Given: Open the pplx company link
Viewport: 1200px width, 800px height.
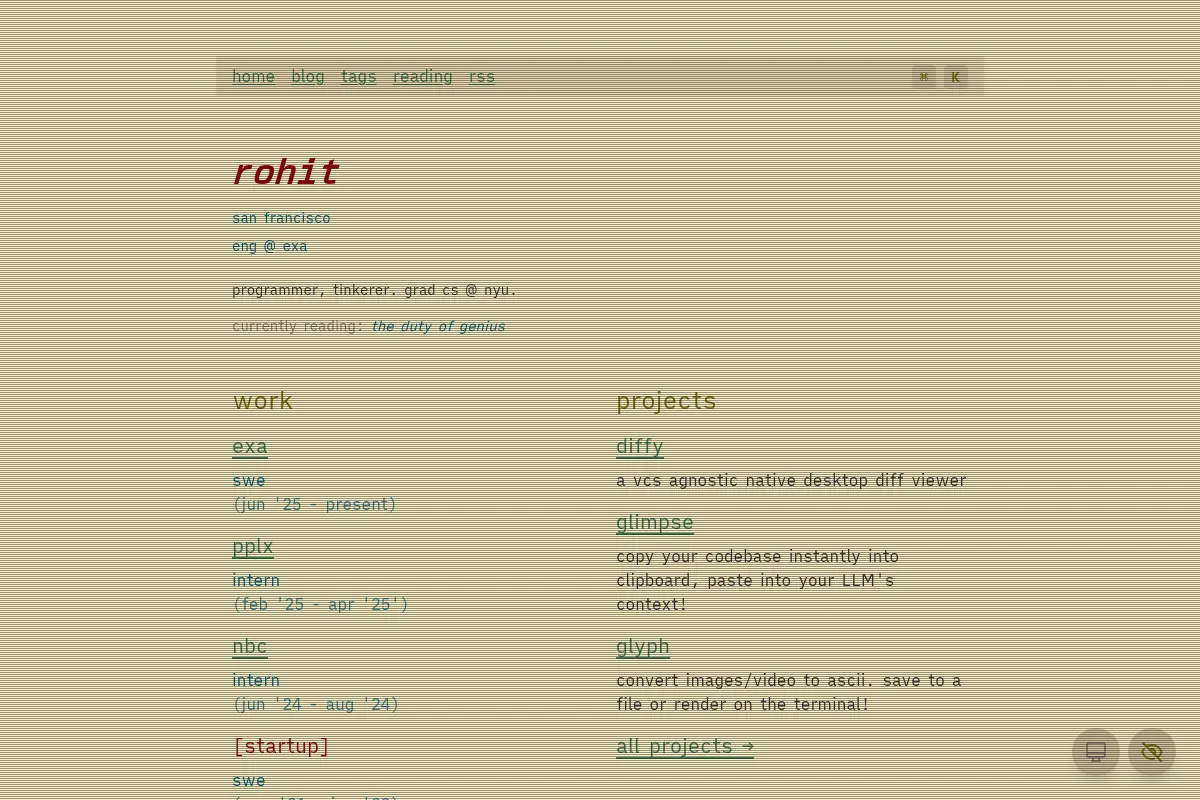Looking at the screenshot, I should coord(253,546).
